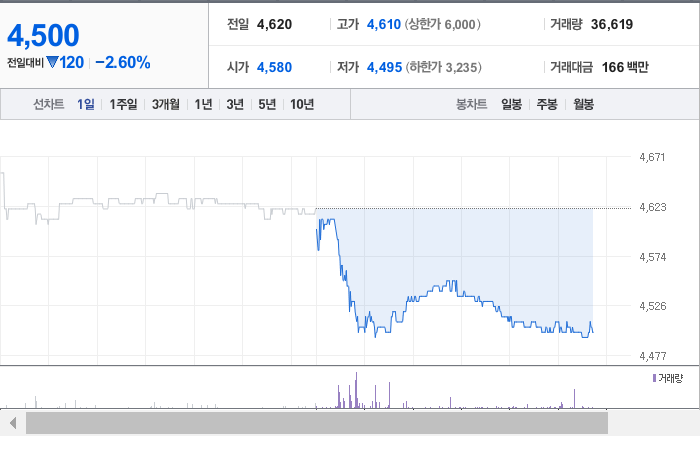700x450 pixels.
Task: Show the 주봉 weekly candle chart
Action: coord(547,104)
